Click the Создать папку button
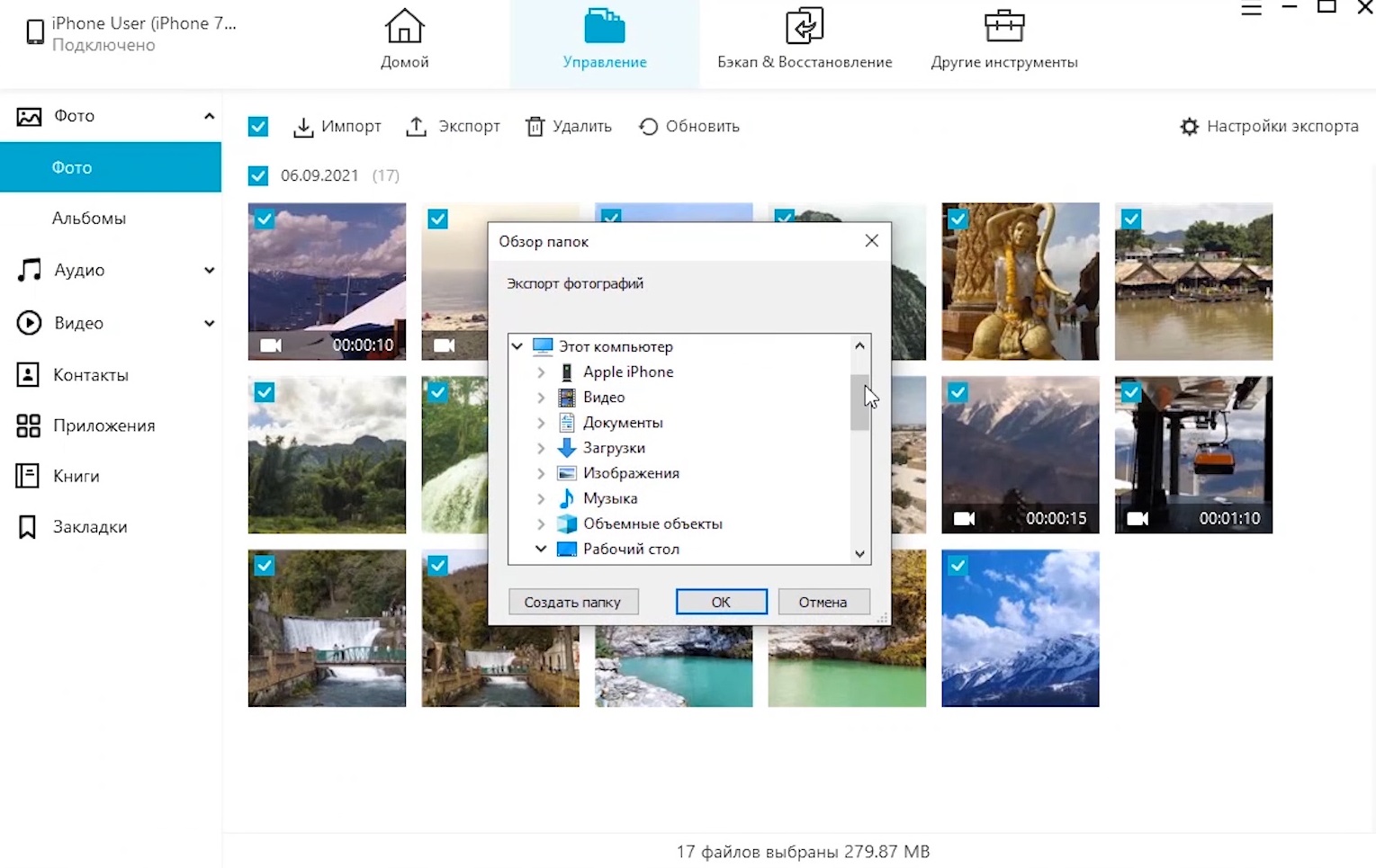Image resolution: width=1376 pixels, height=868 pixels. pos(573,602)
